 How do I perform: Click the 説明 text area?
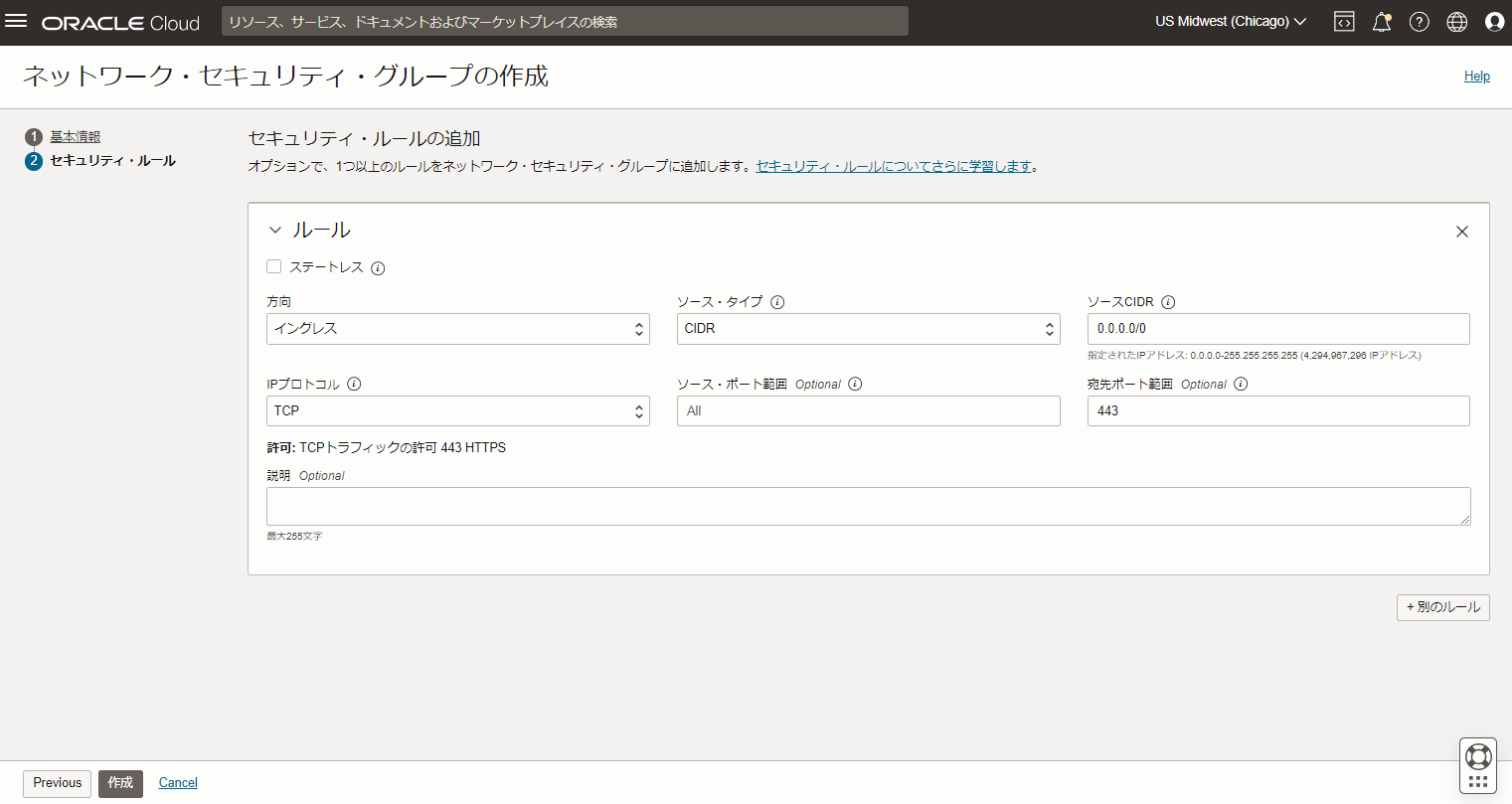pyautogui.click(x=869, y=507)
